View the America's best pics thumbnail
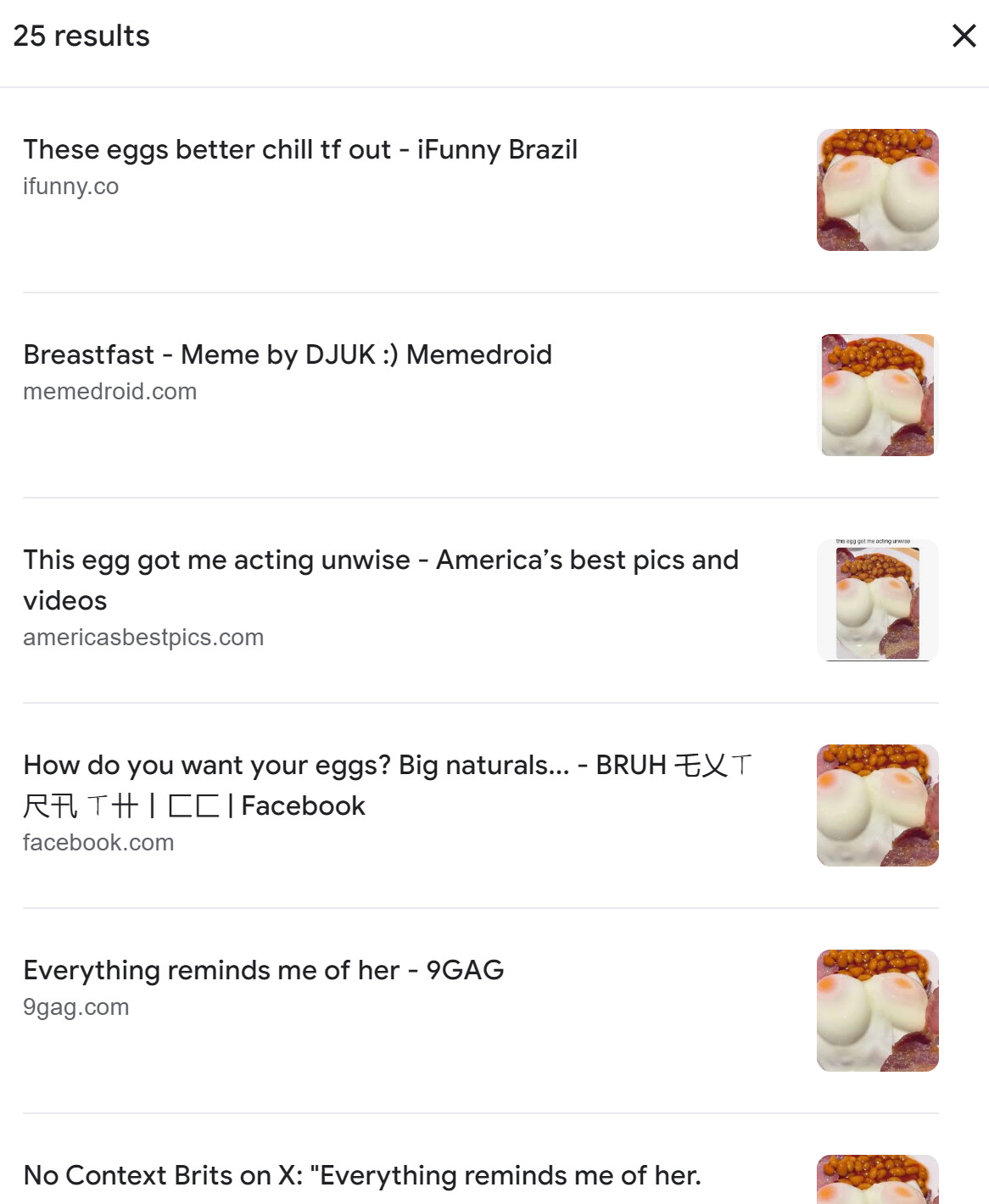Image resolution: width=989 pixels, height=1204 pixels. tap(877, 600)
